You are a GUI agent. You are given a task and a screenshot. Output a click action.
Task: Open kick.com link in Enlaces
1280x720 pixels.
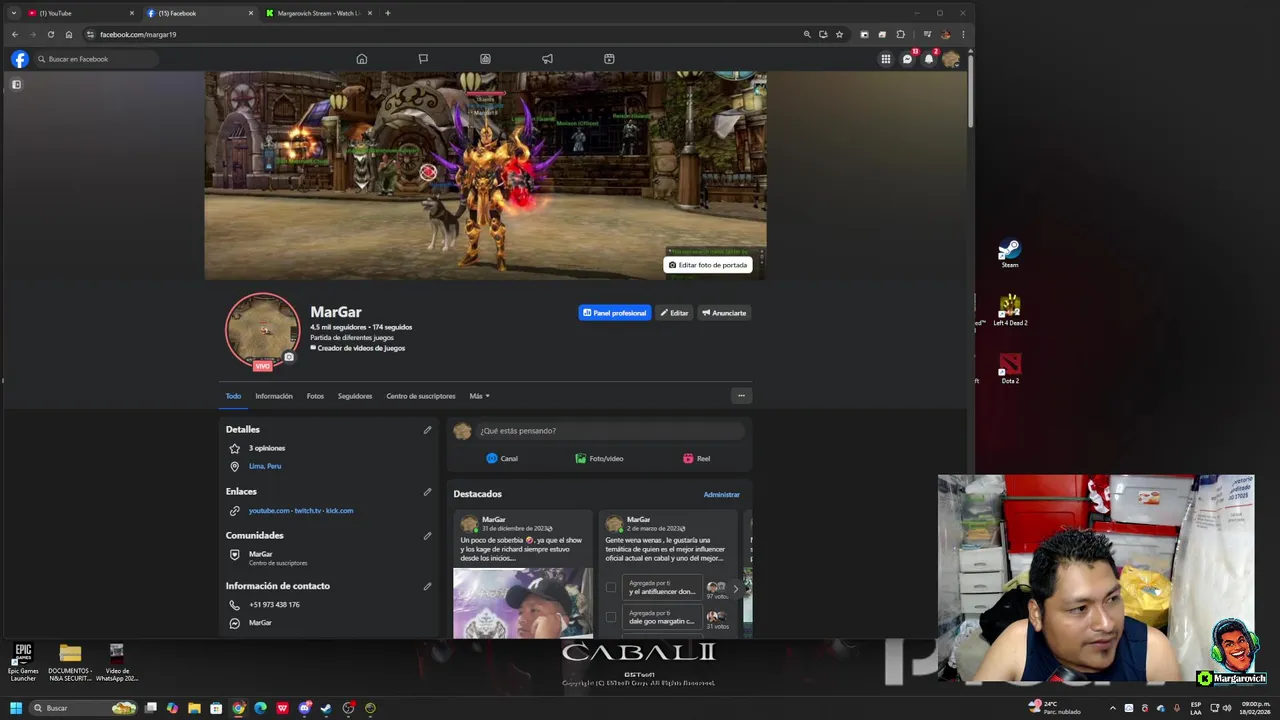click(339, 511)
